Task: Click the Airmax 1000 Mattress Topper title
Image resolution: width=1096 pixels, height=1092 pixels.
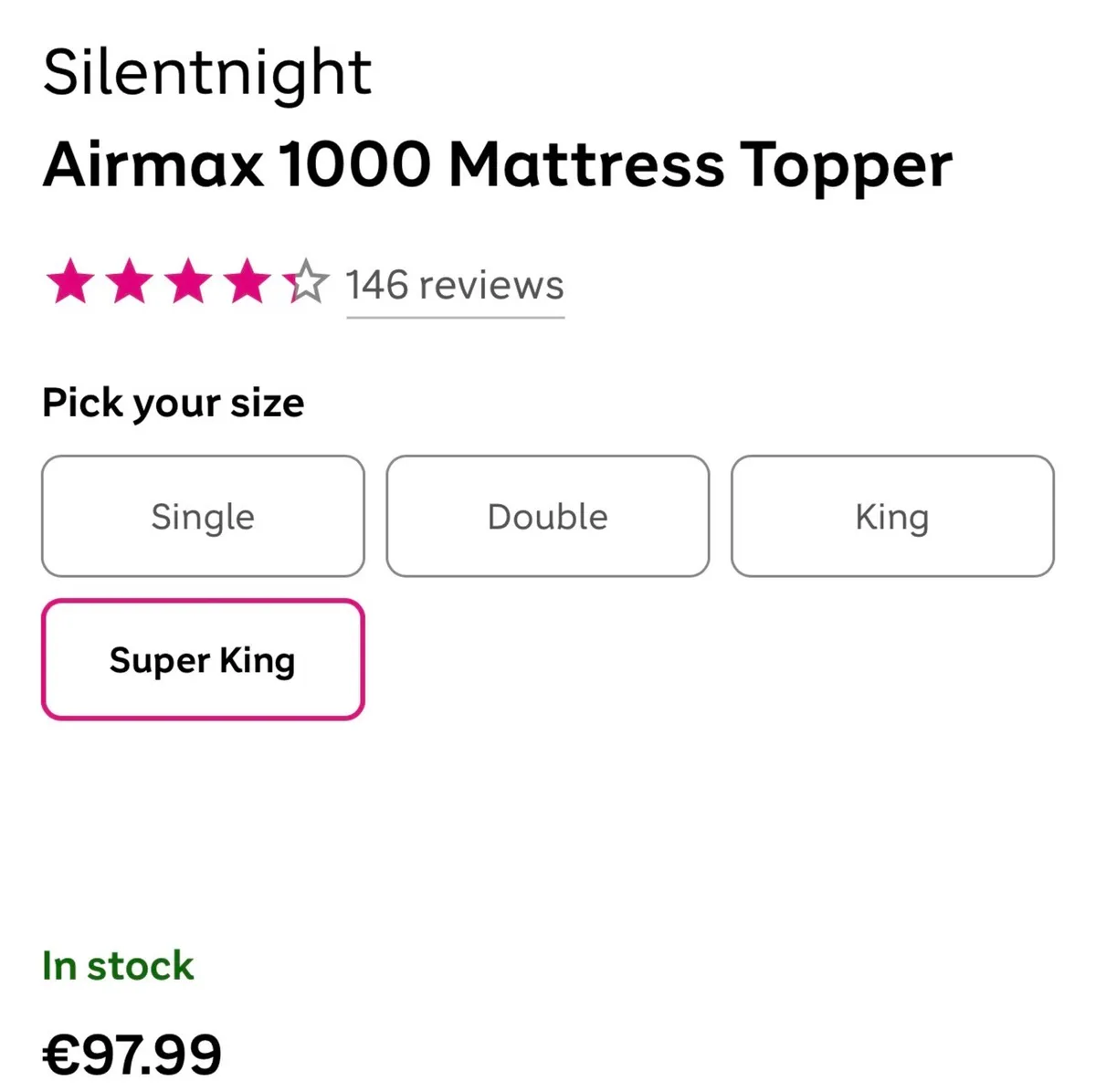Action: tap(499, 165)
